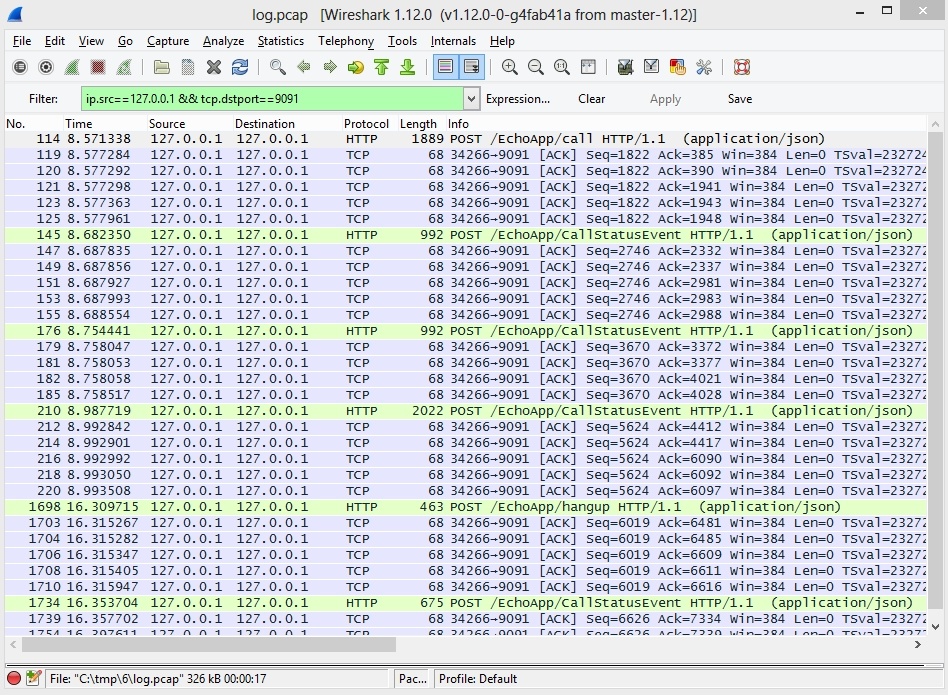Click in the display filter text field
Screen dimensions: 948x695
(x=270, y=99)
